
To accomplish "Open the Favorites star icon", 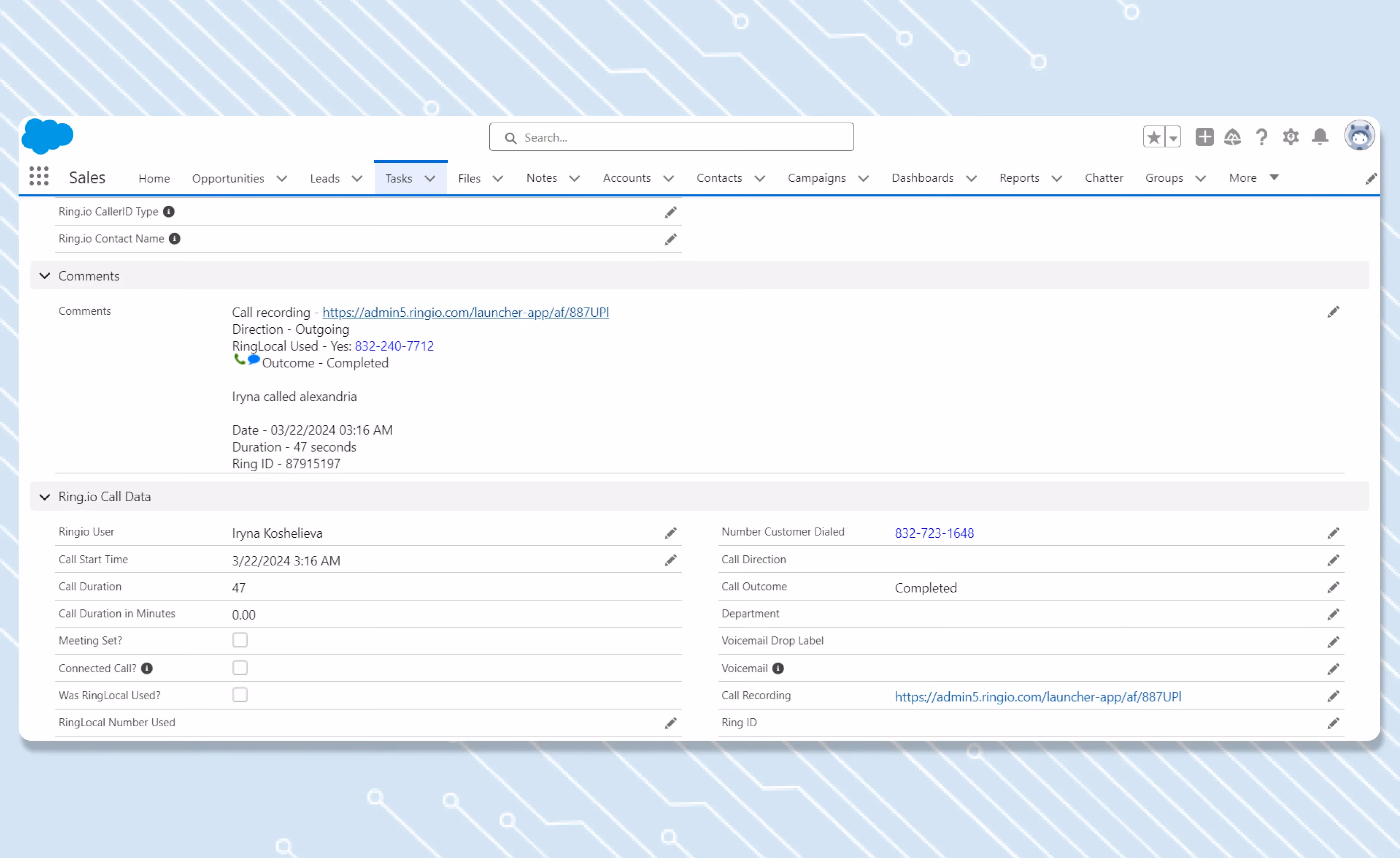I will tap(1154, 137).
